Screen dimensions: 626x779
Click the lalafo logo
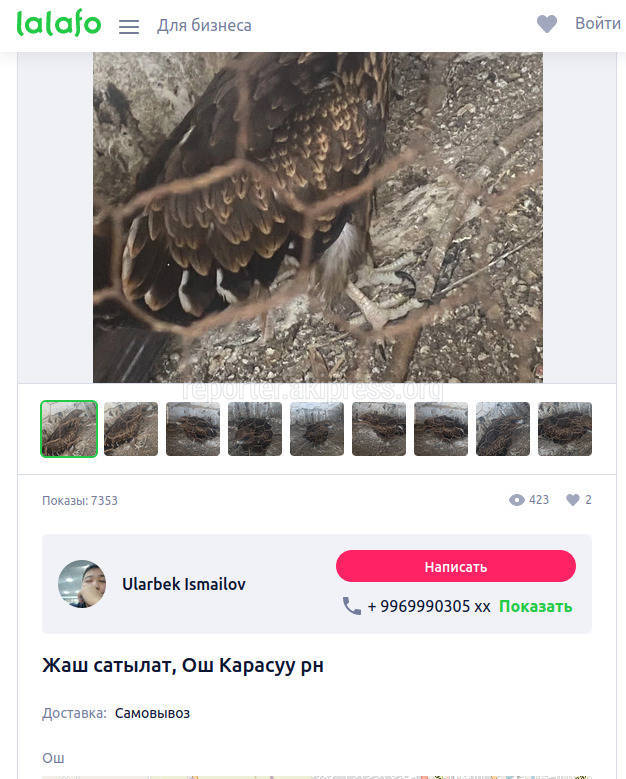pyautogui.click(x=59, y=23)
